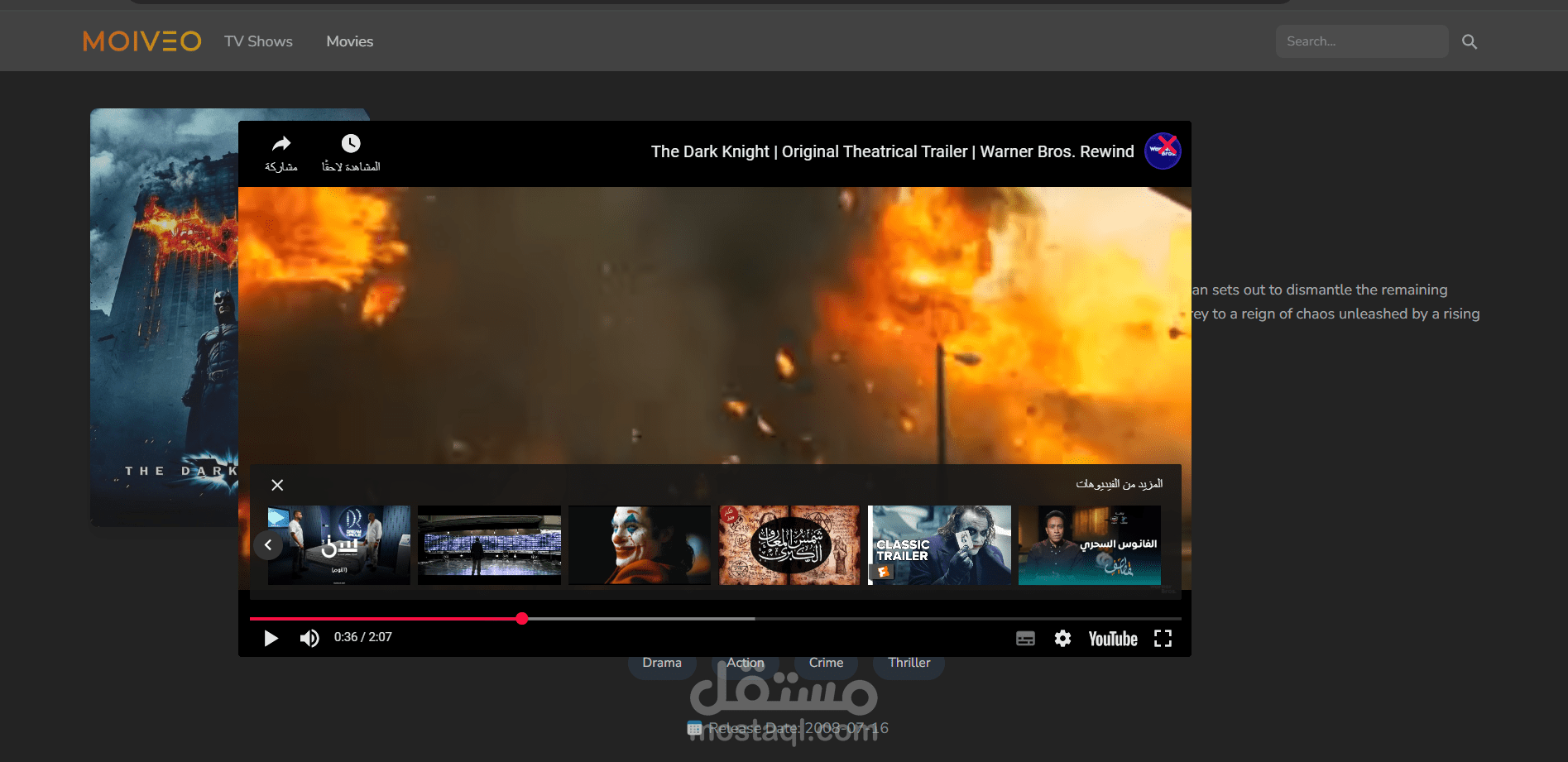
Task: Focus the Search input field
Action: [1361, 41]
